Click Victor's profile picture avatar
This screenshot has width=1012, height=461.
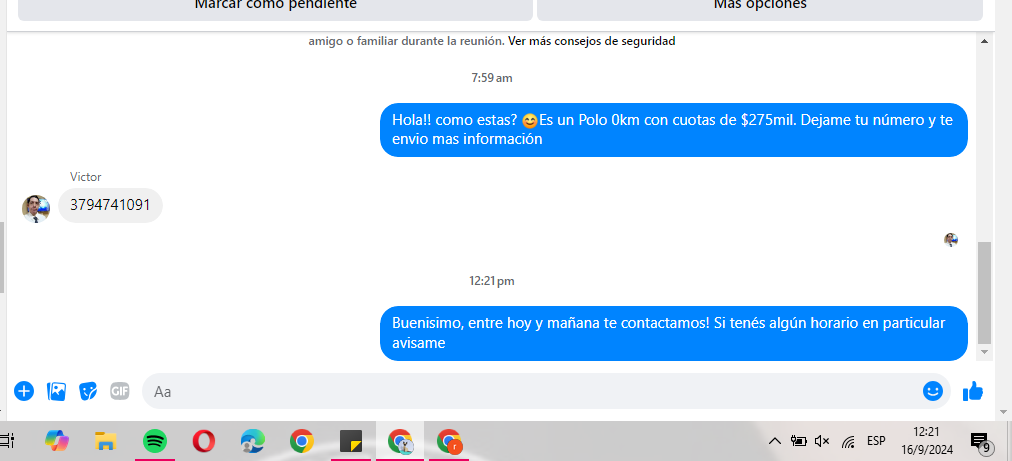click(36, 208)
